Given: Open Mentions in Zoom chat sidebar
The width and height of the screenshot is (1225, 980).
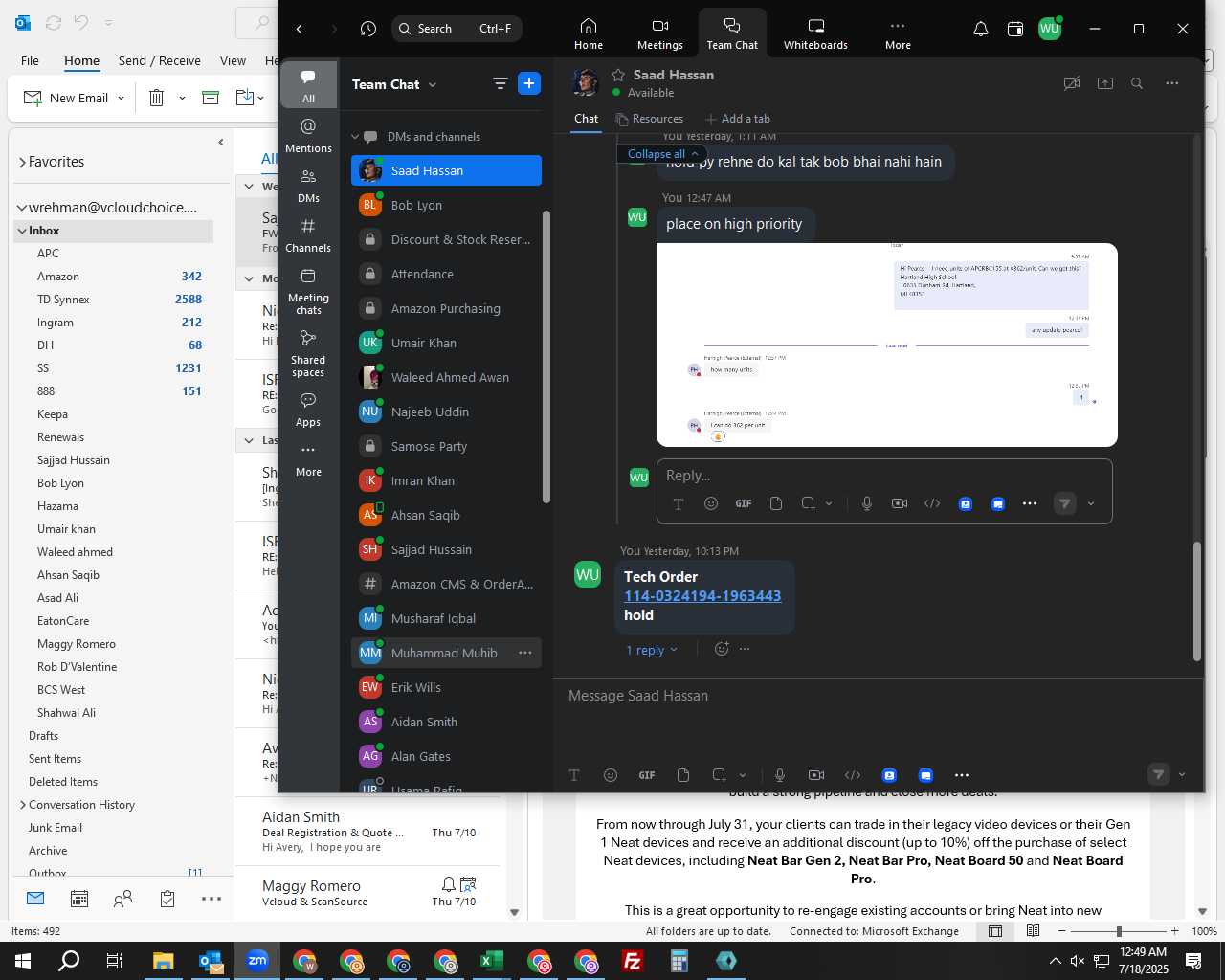Looking at the screenshot, I should pyautogui.click(x=308, y=135).
